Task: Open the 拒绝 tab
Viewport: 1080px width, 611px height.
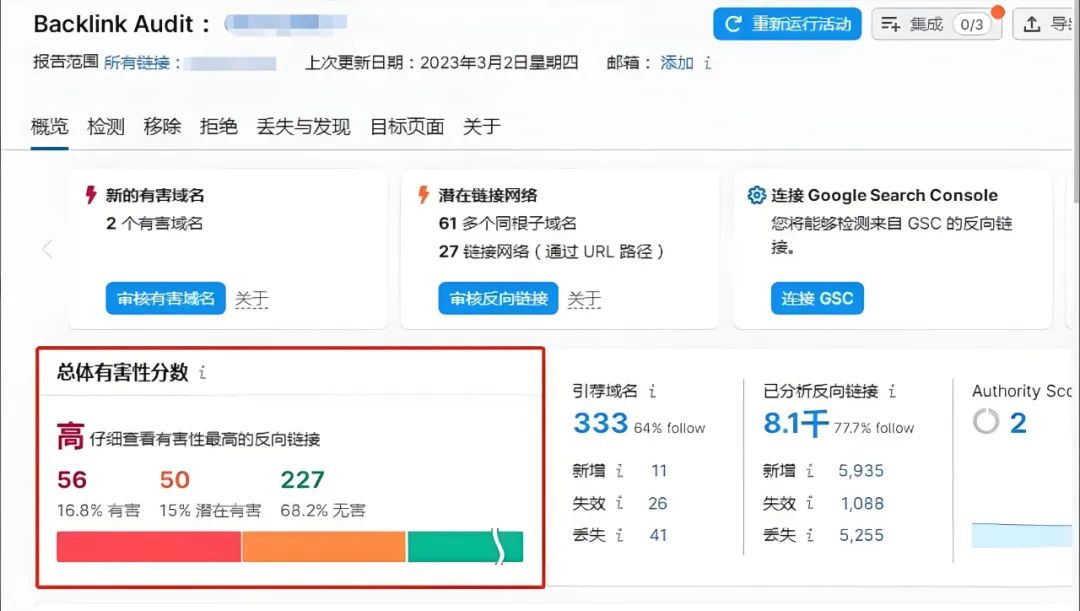Action: pos(219,126)
